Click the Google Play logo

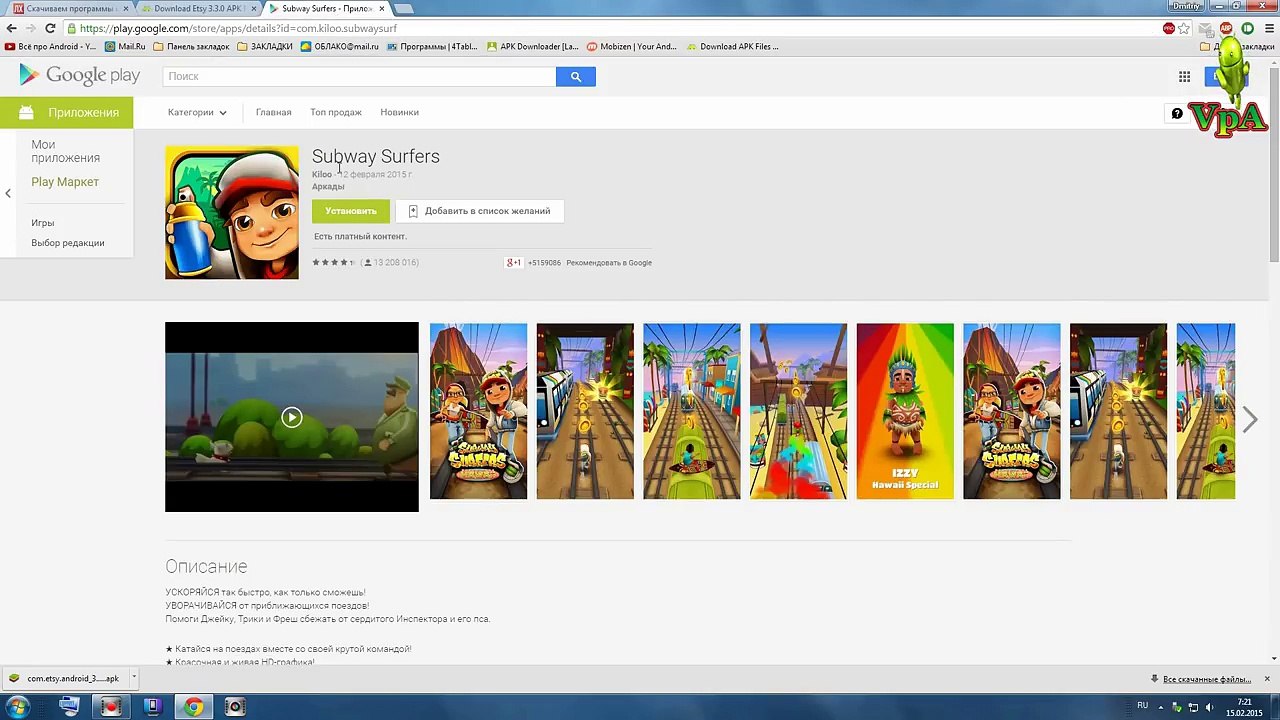click(79, 75)
